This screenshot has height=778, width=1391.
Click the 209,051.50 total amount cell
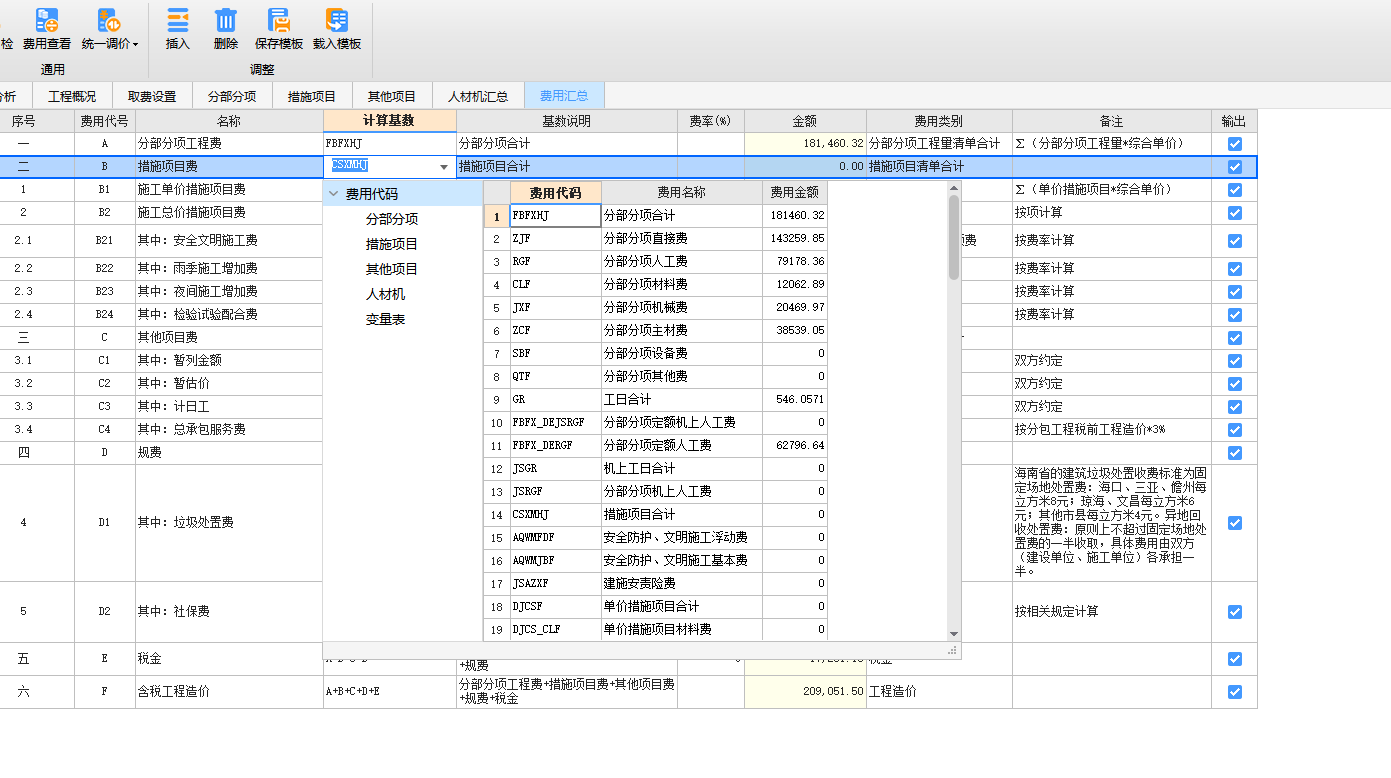tap(805, 692)
